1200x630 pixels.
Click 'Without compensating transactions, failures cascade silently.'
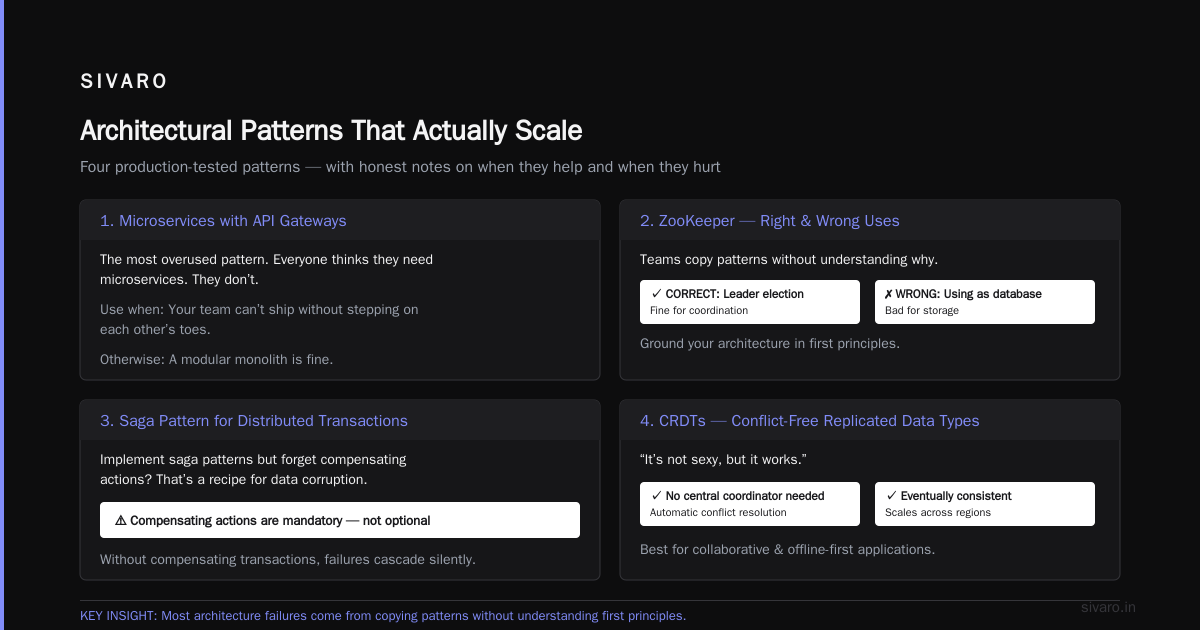pos(288,560)
